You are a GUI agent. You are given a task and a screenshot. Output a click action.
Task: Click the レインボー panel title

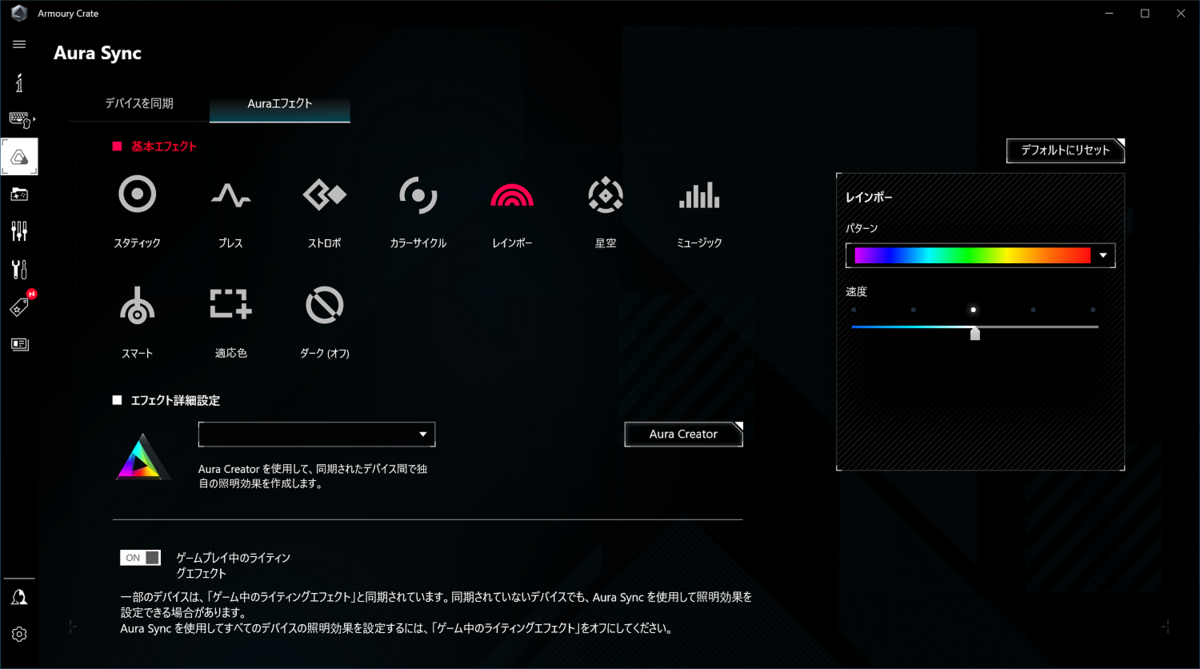click(x=869, y=197)
